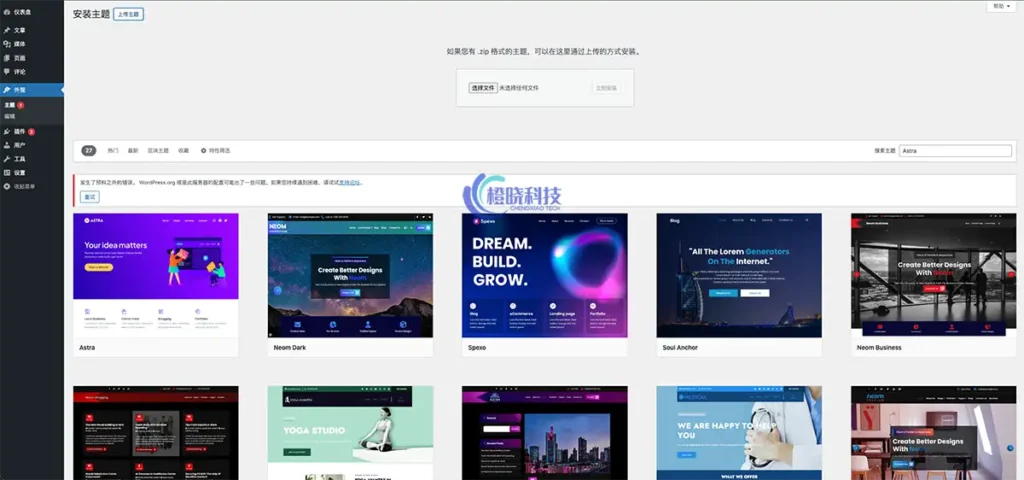Click the 文章 (Posts) pin icon
This screenshot has width=1024, height=480.
point(7,30)
